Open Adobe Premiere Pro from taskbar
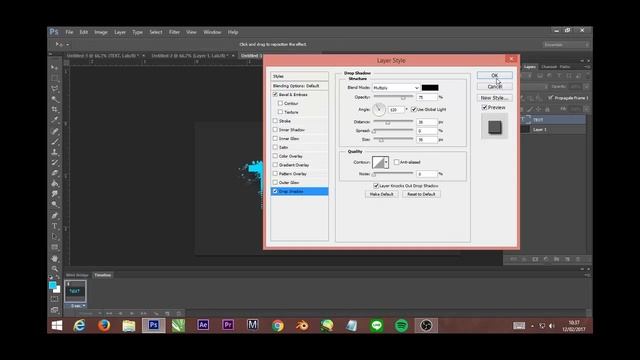640x360 pixels. click(x=228, y=325)
